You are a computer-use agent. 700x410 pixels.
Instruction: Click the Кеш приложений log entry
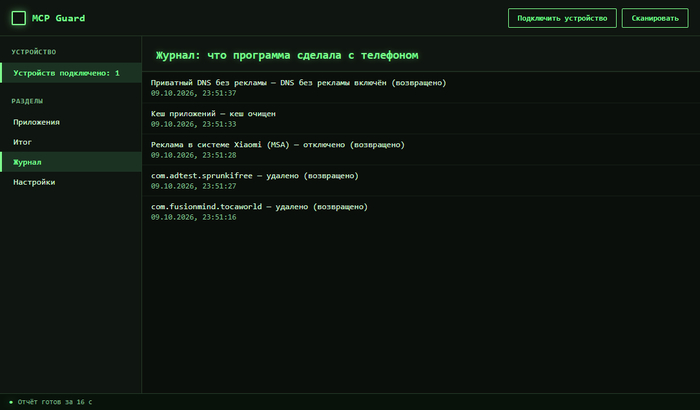[421, 118]
